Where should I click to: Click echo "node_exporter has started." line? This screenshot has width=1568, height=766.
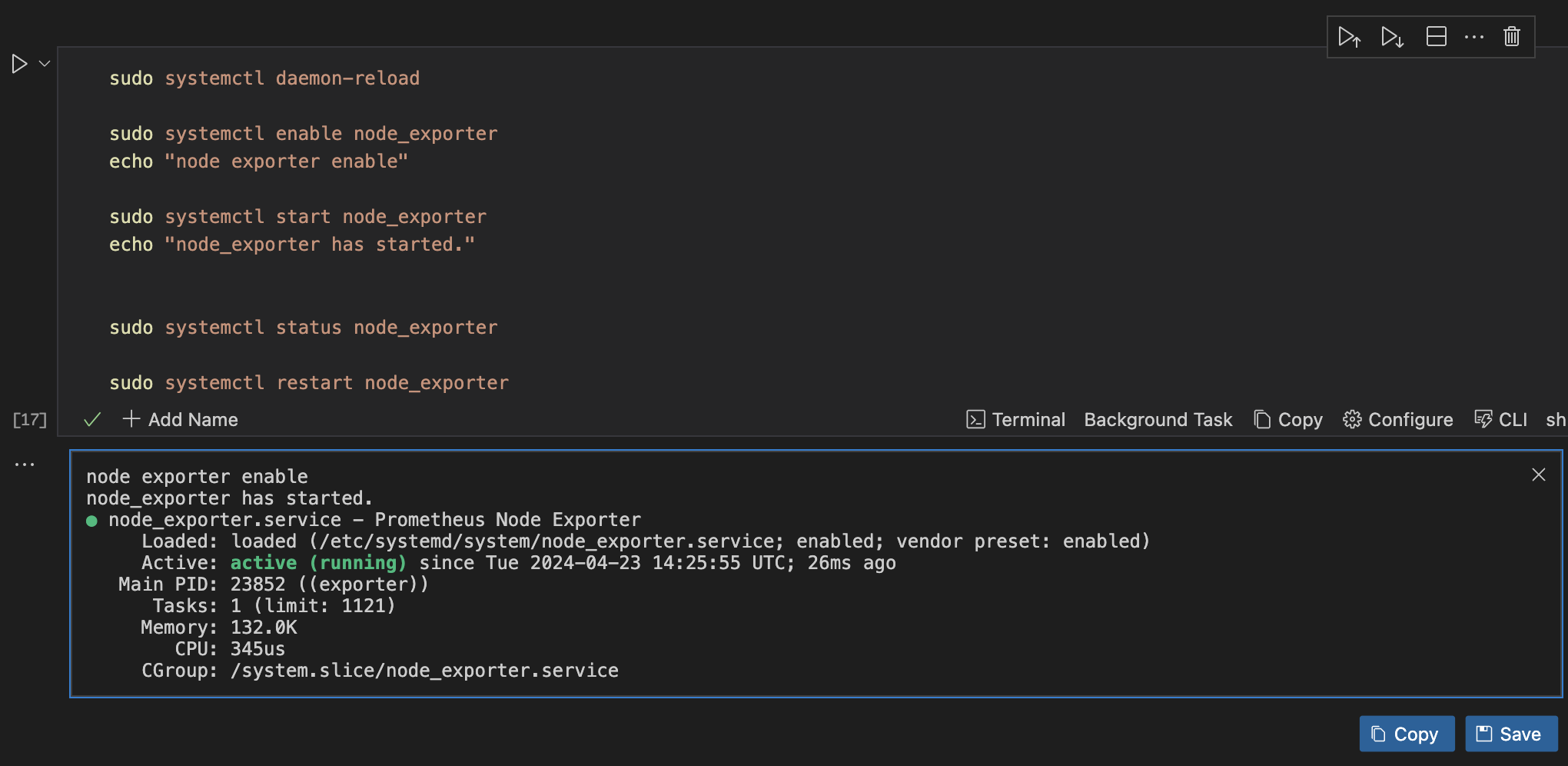click(x=292, y=245)
